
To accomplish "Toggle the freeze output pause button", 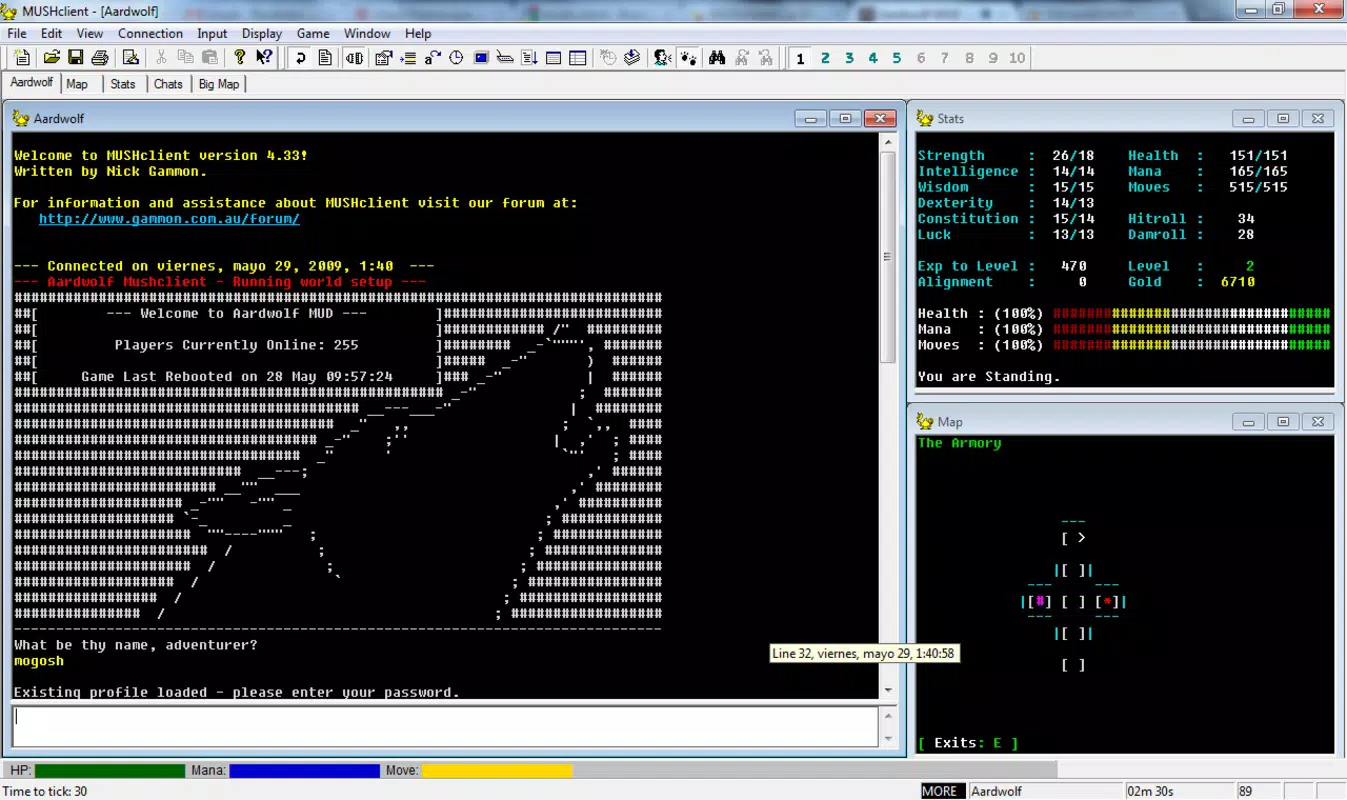I will [354, 58].
